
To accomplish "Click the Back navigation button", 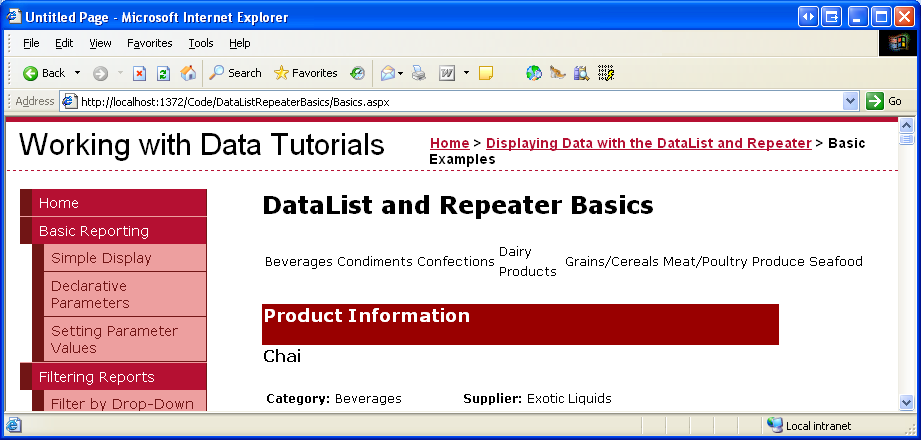I will 44,73.
